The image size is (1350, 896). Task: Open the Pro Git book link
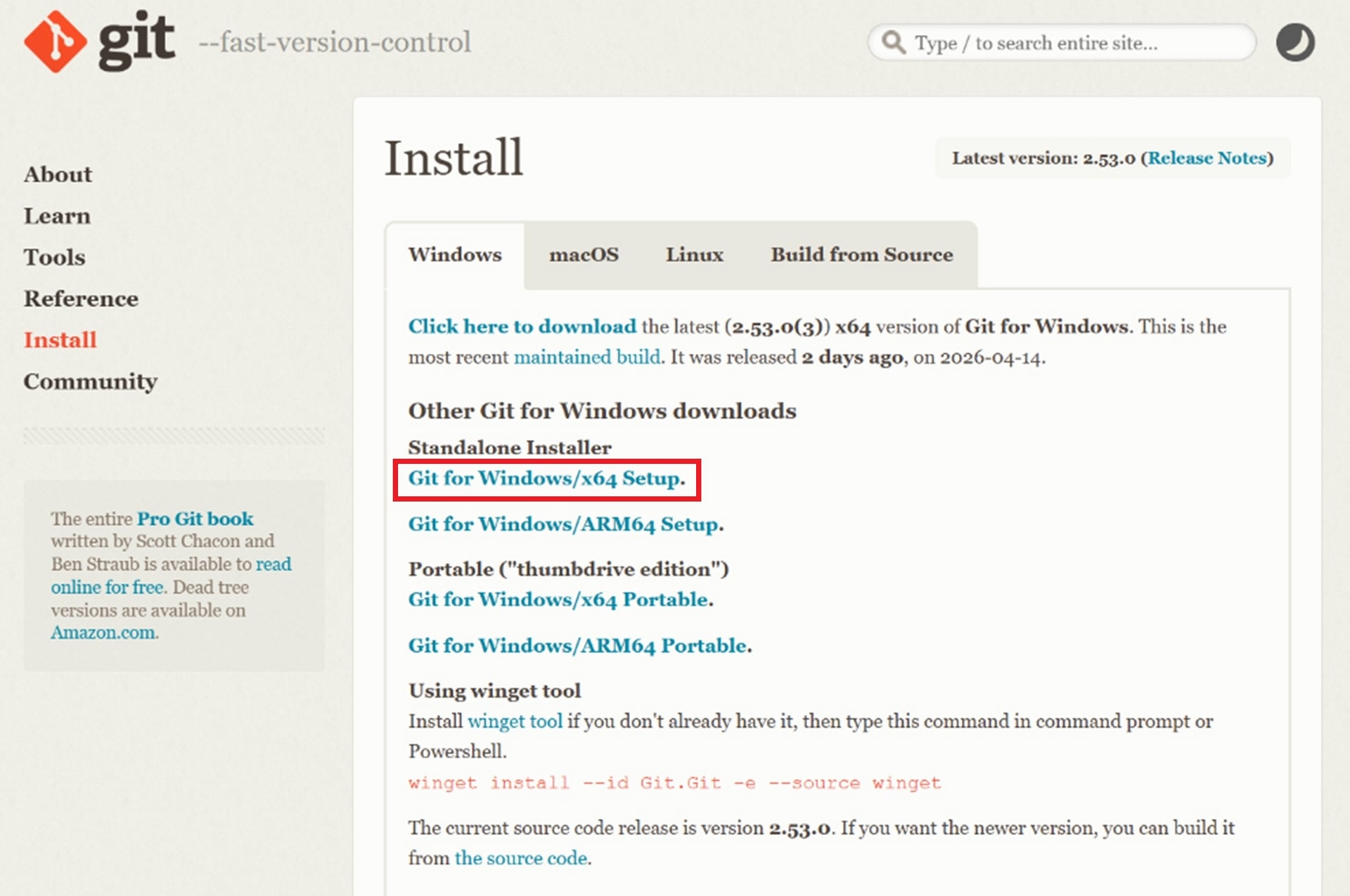coord(195,519)
